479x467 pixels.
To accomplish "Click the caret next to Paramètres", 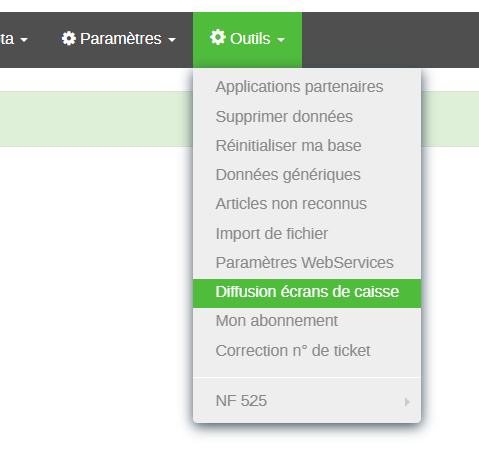I will click(172, 40).
